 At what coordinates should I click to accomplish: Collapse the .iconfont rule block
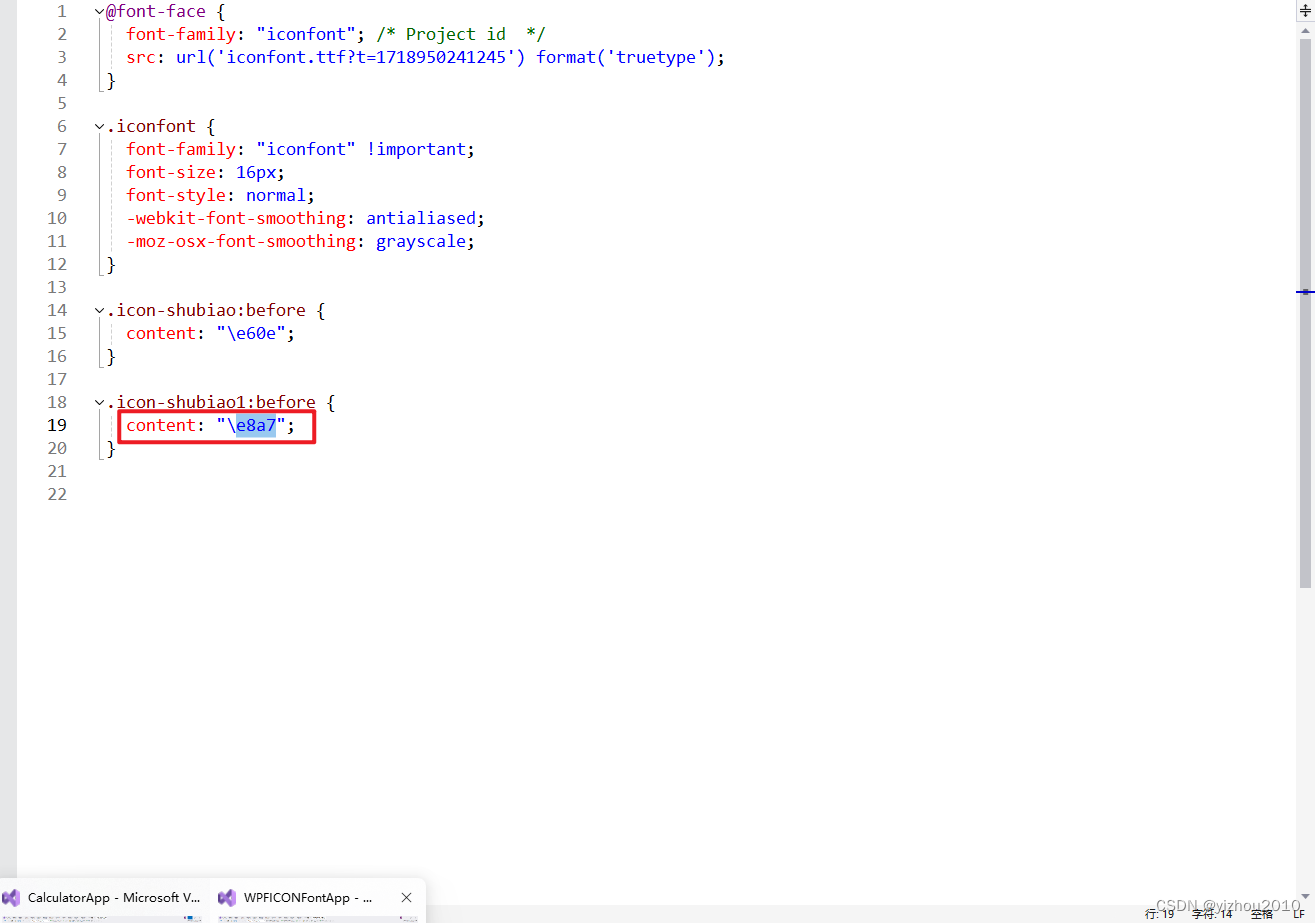[99, 127]
